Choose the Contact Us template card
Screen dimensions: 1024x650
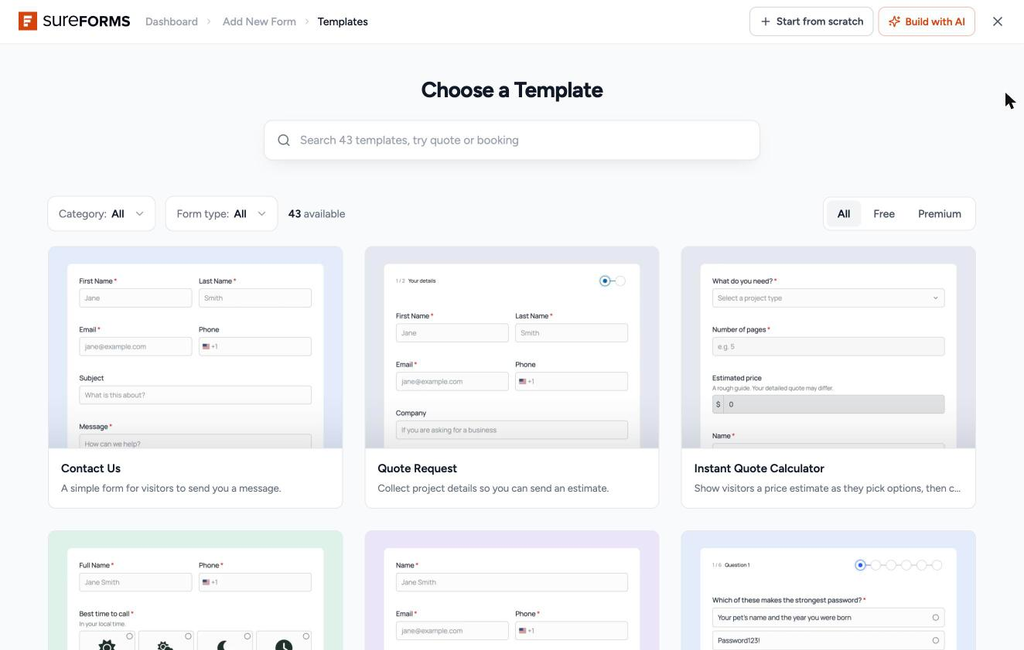tap(195, 377)
